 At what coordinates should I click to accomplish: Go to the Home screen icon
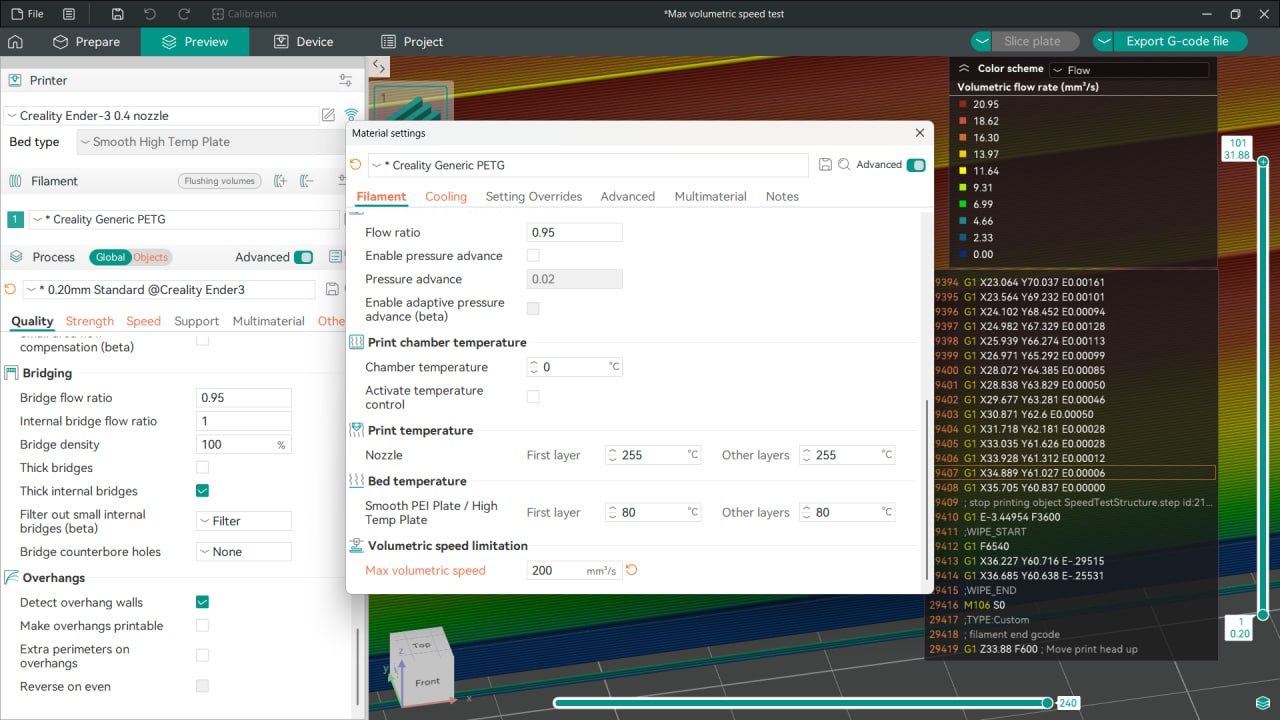click(15, 42)
